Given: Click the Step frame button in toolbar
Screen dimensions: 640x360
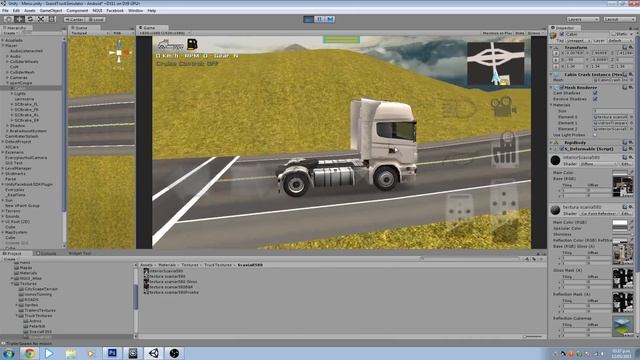Looking at the screenshot, I should [330, 19].
